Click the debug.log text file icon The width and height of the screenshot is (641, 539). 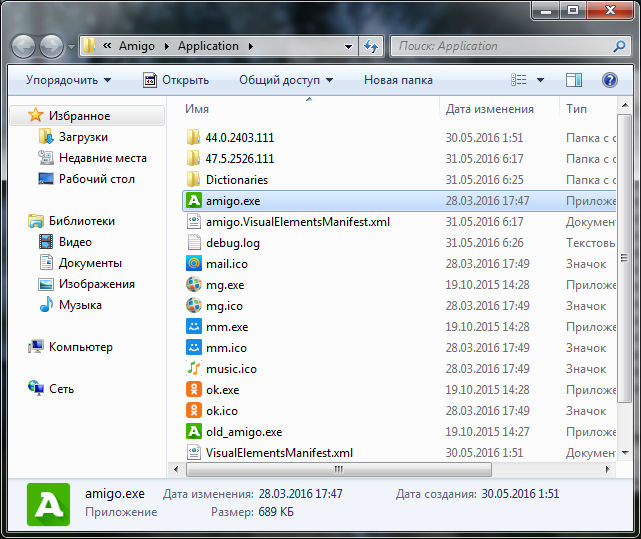point(194,243)
